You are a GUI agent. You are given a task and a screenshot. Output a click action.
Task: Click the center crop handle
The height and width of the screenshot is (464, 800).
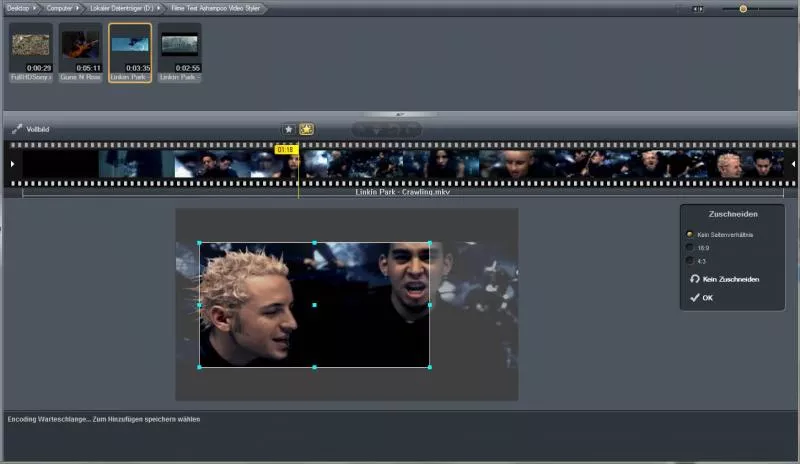click(x=314, y=305)
